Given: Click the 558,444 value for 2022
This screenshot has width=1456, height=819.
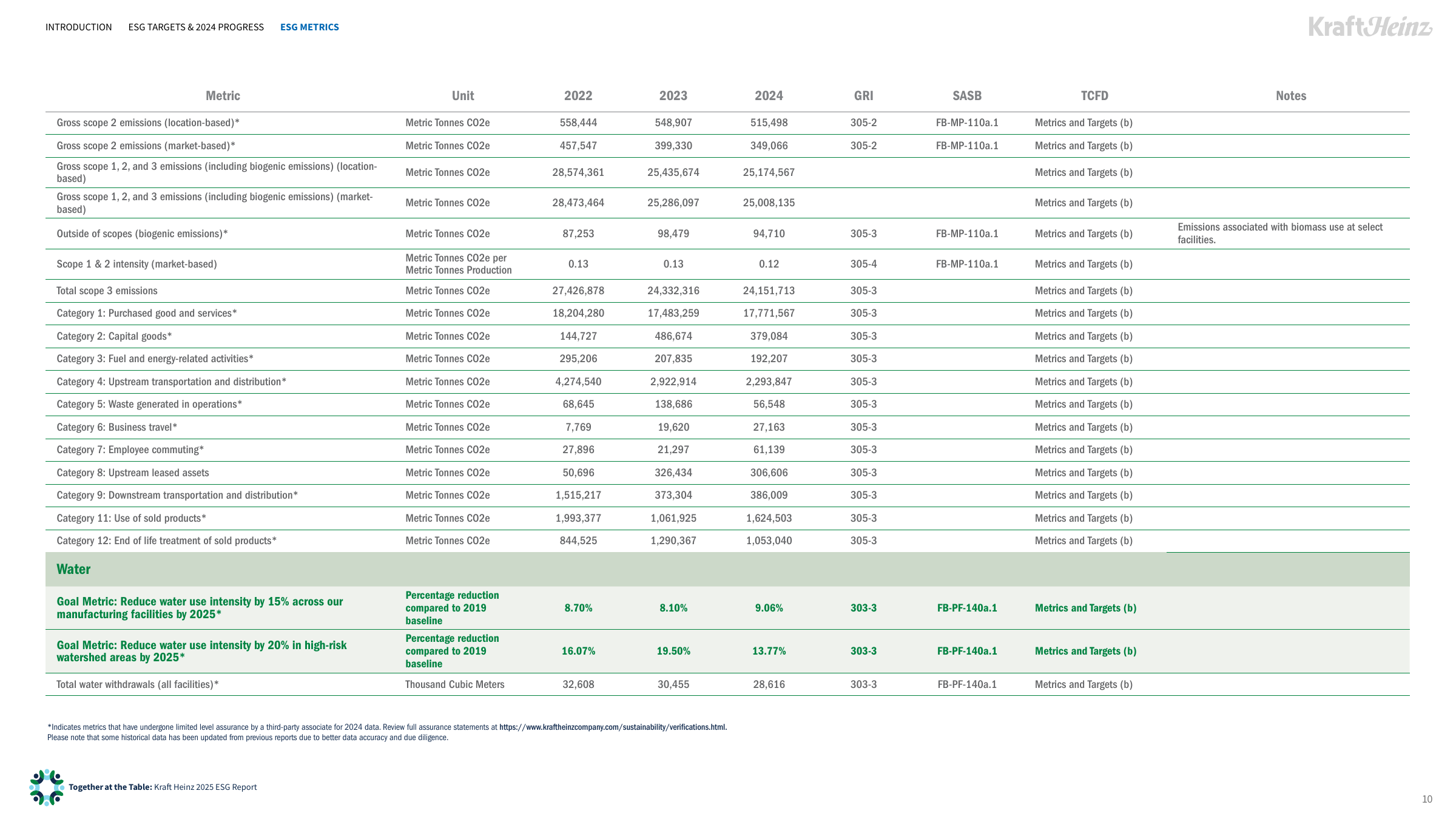Looking at the screenshot, I should [578, 123].
